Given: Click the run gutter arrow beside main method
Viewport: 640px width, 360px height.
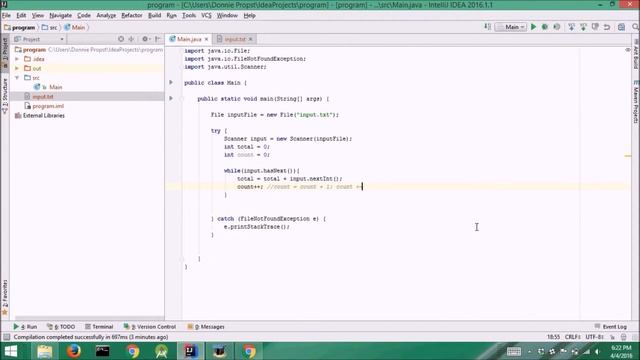Looking at the screenshot, I should [x=171, y=98].
